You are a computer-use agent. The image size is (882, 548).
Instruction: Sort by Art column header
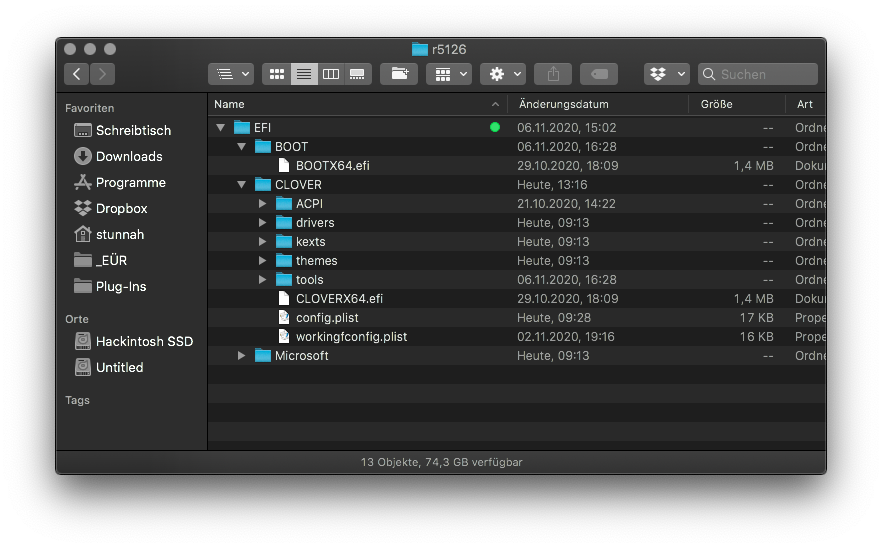pyautogui.click(x=806, y=104)
